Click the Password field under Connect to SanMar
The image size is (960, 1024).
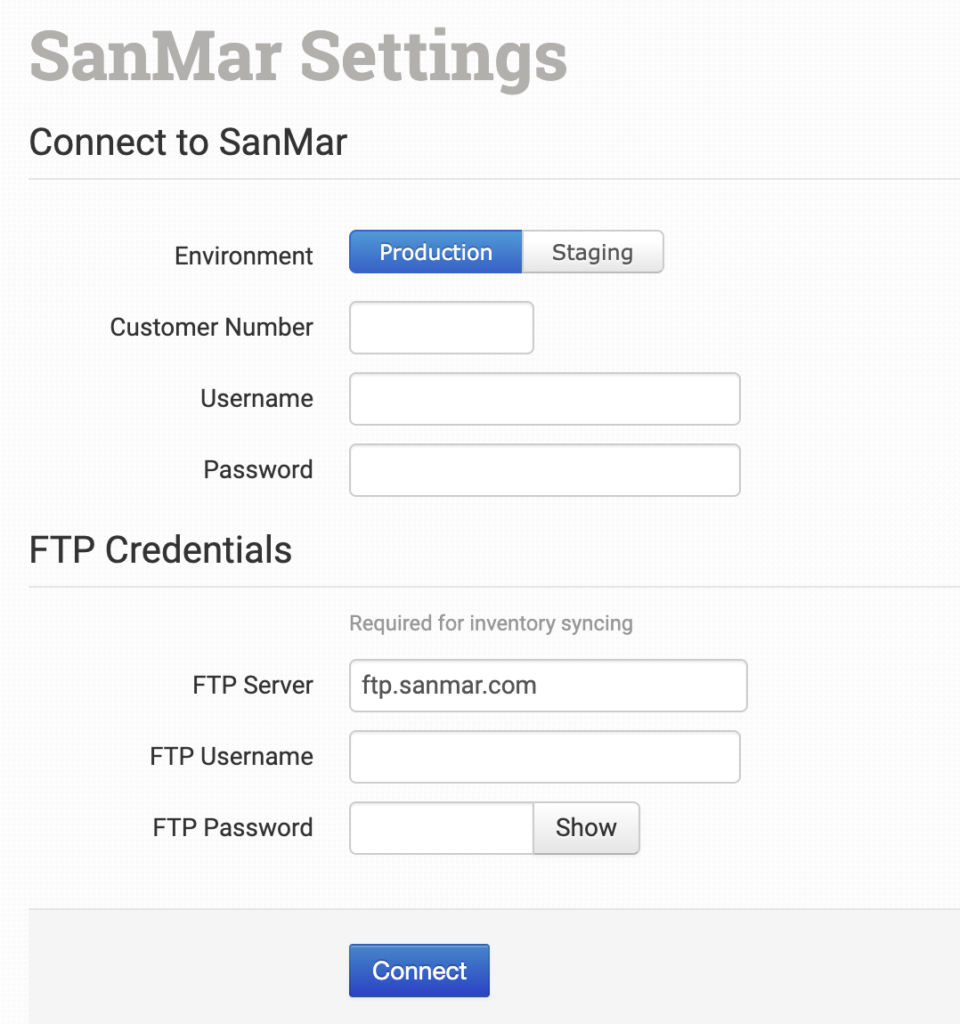pyautogui.click(x=544, y=470)
